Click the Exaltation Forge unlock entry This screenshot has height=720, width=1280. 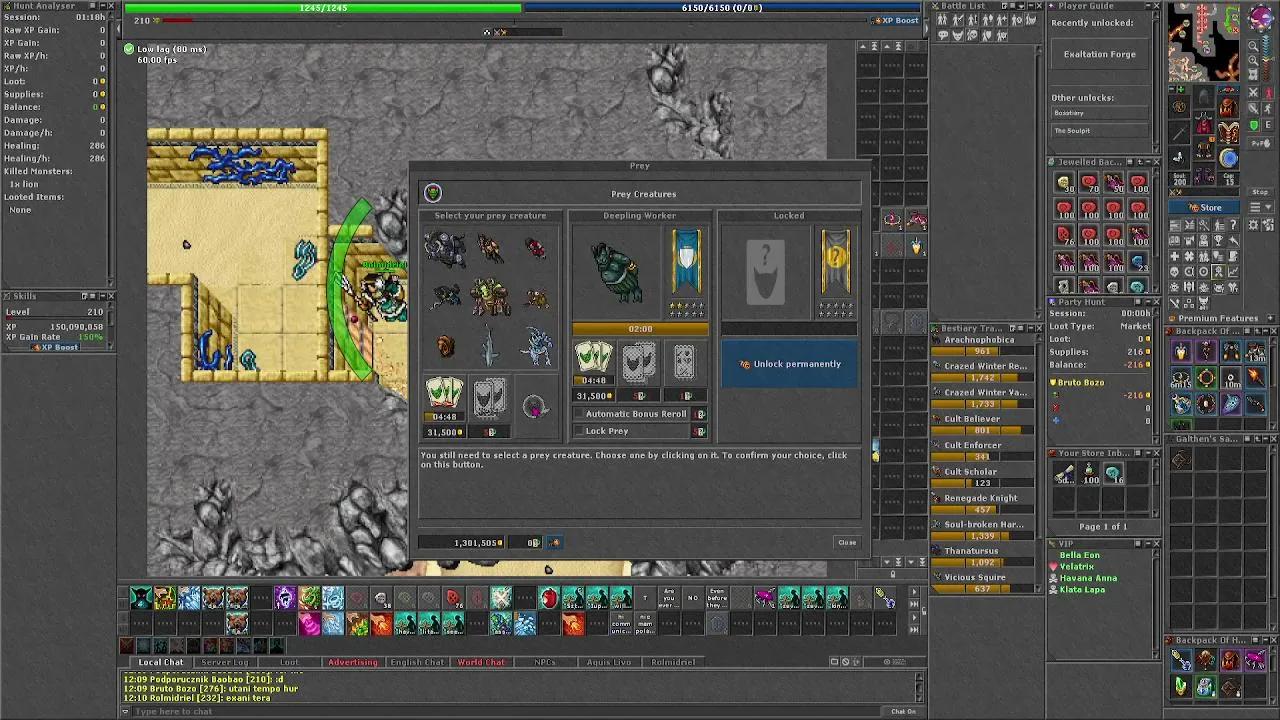(x=1100, y=54)
